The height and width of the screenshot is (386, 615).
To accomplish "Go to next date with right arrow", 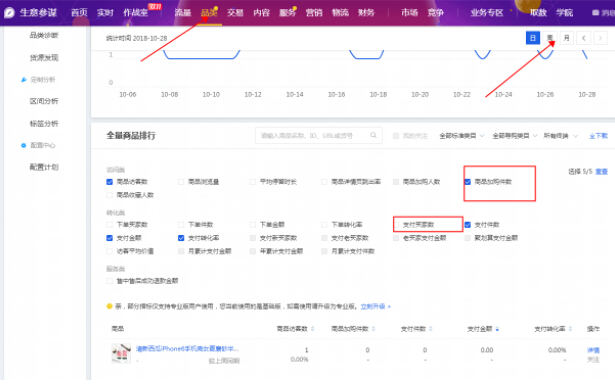I will pyautogui.click(x=600, y=38).
